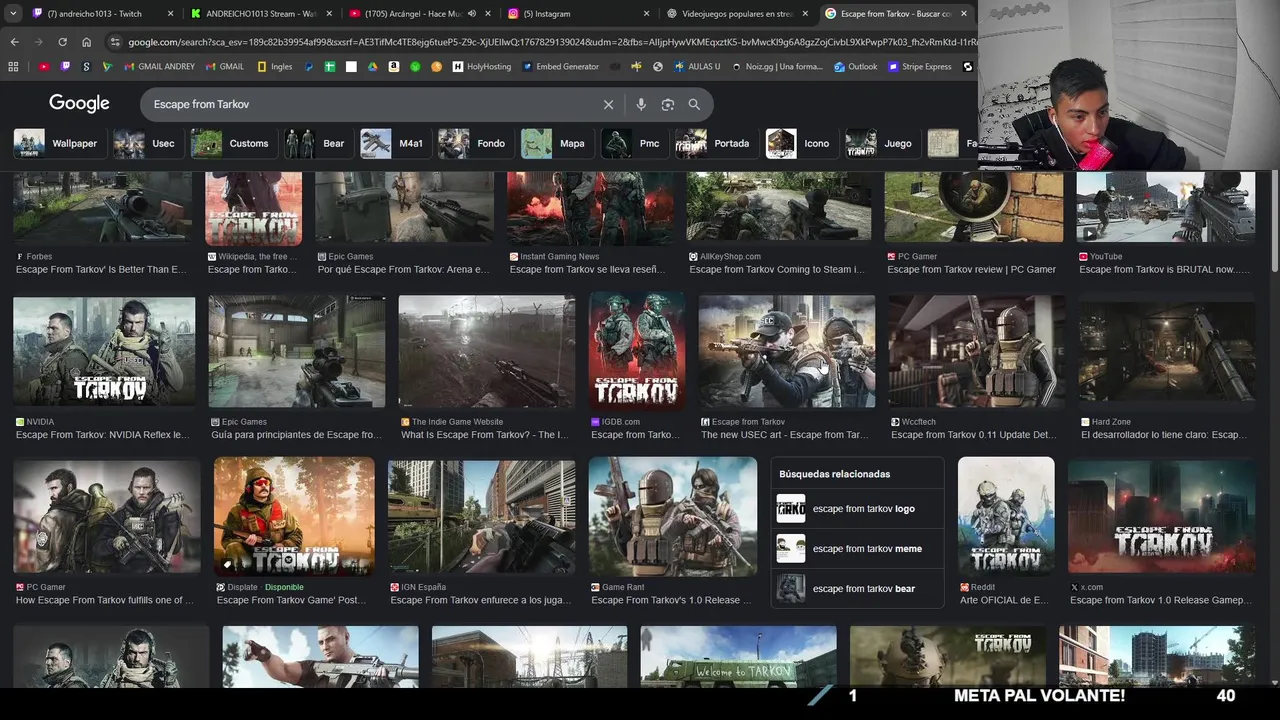Open Epic Games beginners guide image
Image resolution: width=1280 pixels, height=720 pixels.
[296, 352]
